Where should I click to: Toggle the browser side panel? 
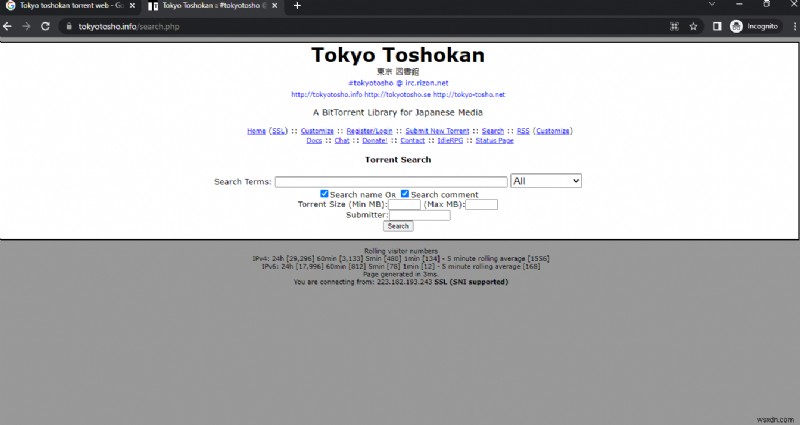(717, 27)
